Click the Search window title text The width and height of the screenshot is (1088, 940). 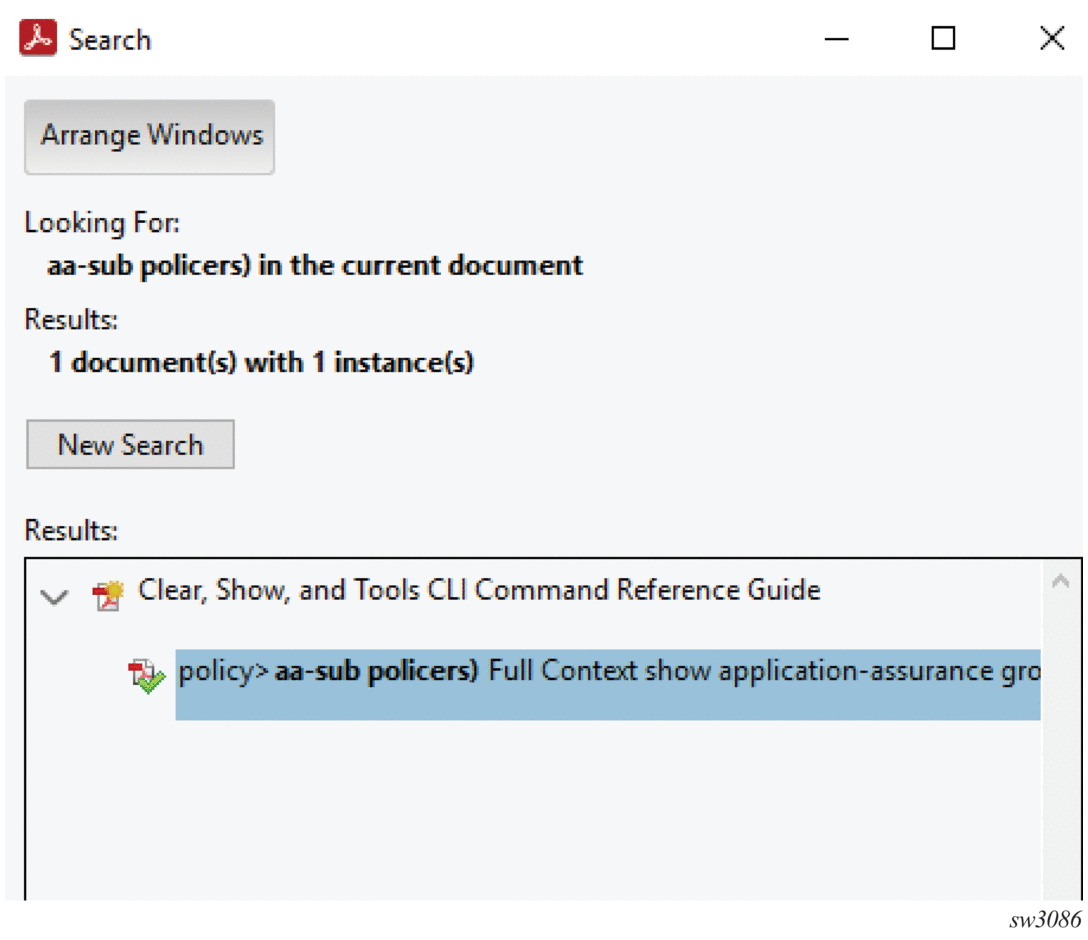tap(110, 40)
